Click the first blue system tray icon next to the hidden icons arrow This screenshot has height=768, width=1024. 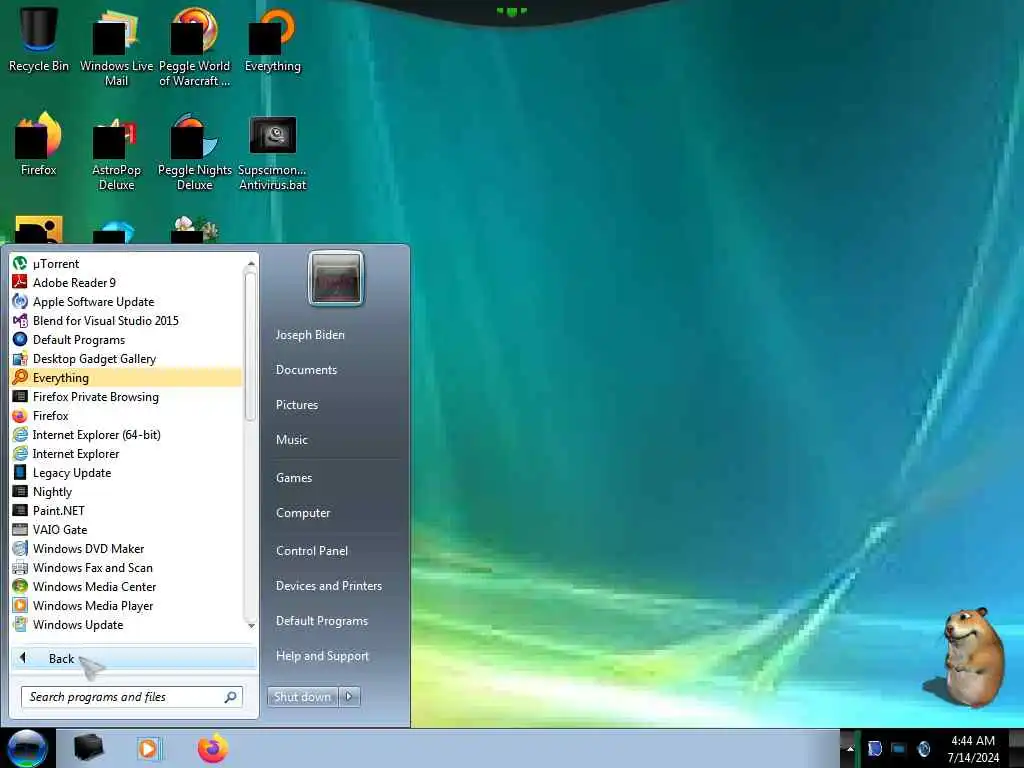pos(874,748)
